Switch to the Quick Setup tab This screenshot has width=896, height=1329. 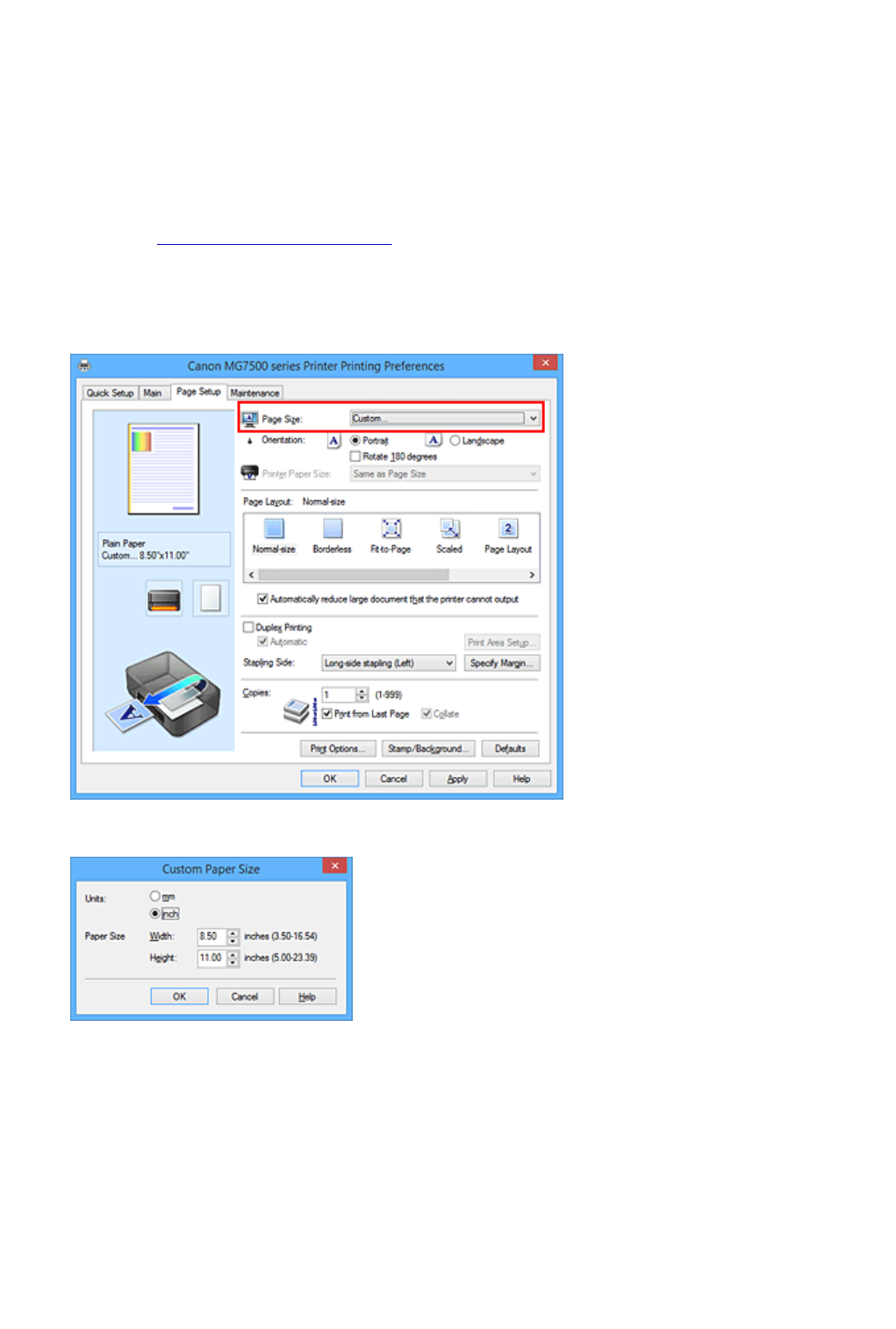pyautogui.click(x=111, y=393)
